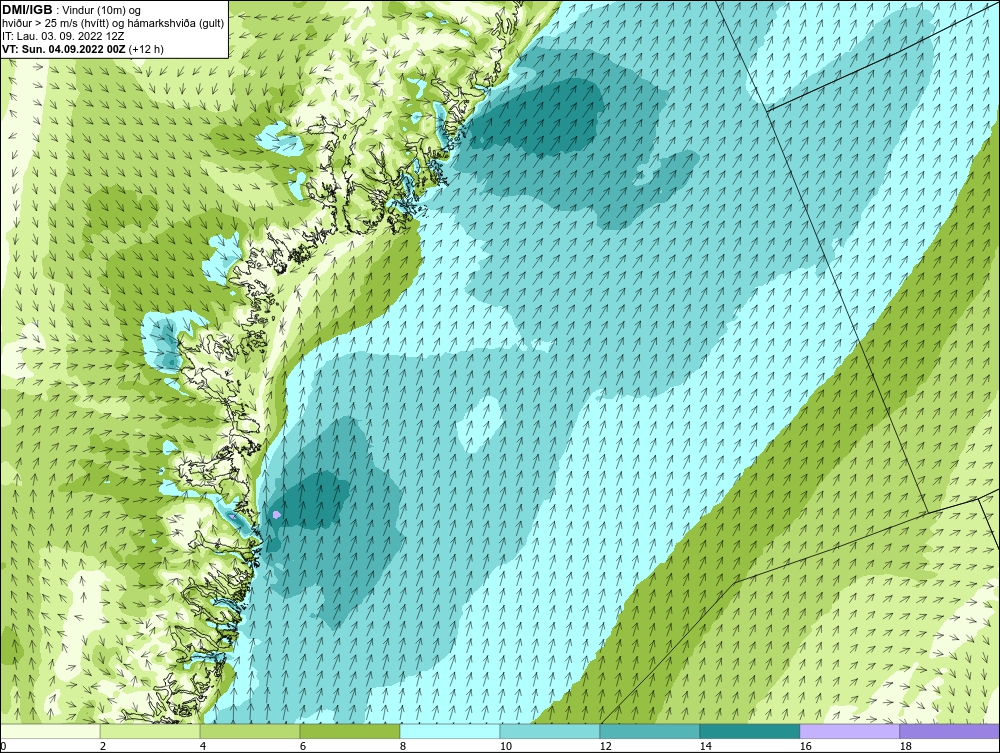Image resolution: width=1000 pixels, height=753 pixels.
Task: Click the 18+ m/s purple swatch
Action: click(950, 731)
